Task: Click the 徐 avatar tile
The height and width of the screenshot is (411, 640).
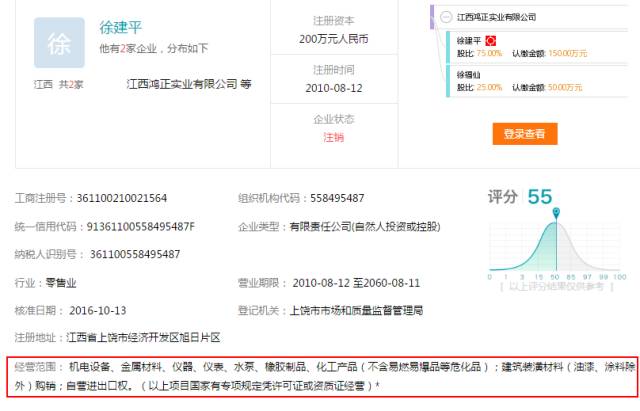Action: pyautogui.click(x=59, y=42)
